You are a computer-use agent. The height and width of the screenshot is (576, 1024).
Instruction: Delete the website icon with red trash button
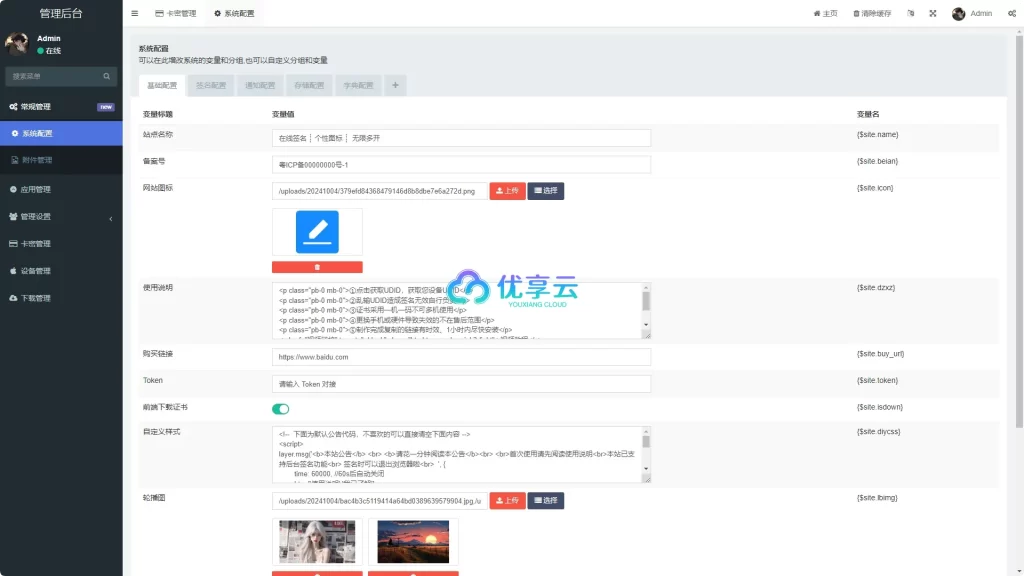[317, 267]
